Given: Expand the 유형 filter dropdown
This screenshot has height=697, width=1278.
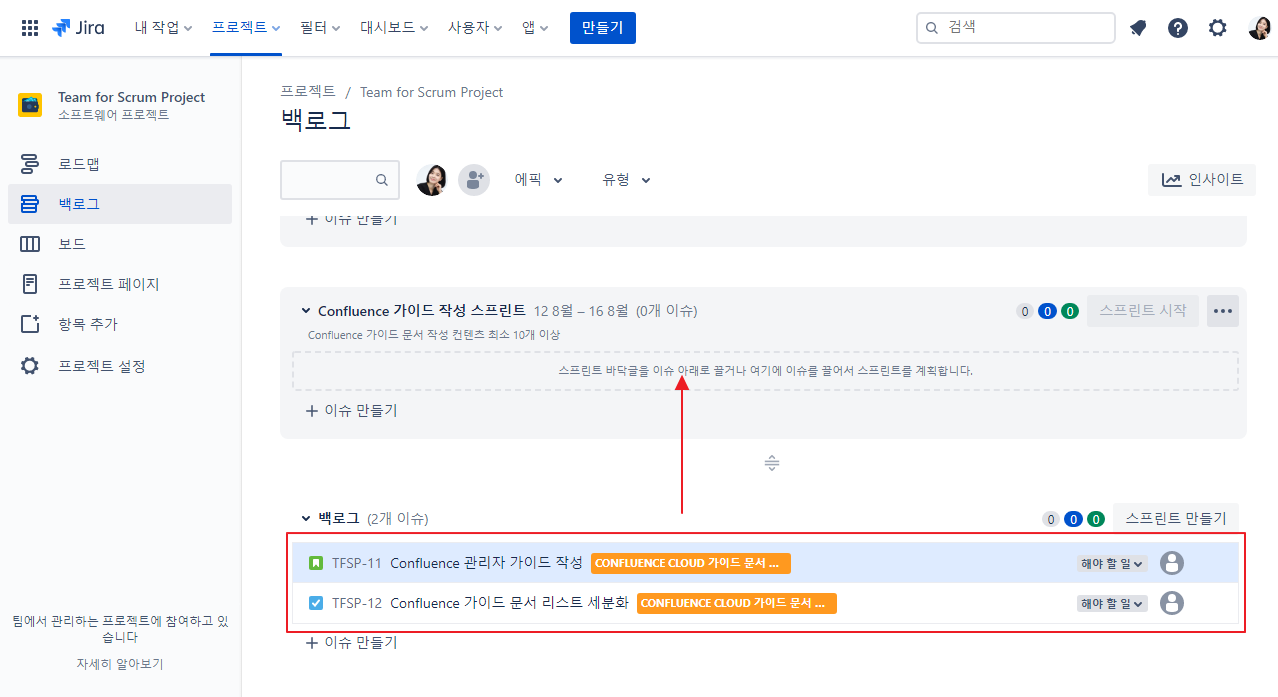Looking at the screenshot, I should [626, 180].
